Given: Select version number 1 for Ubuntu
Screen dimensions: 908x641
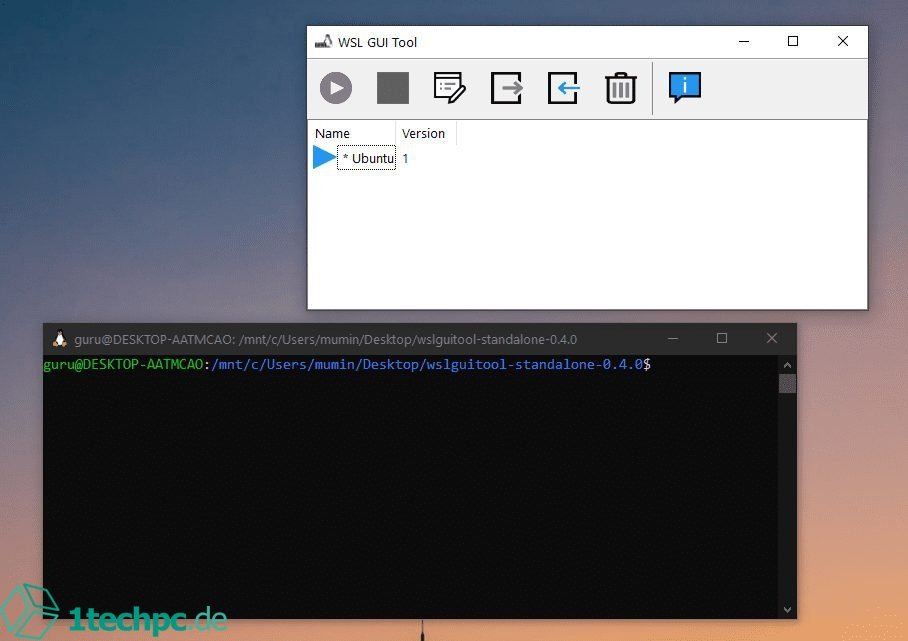Looking at the screenshot, I should [x=405, y=158].
